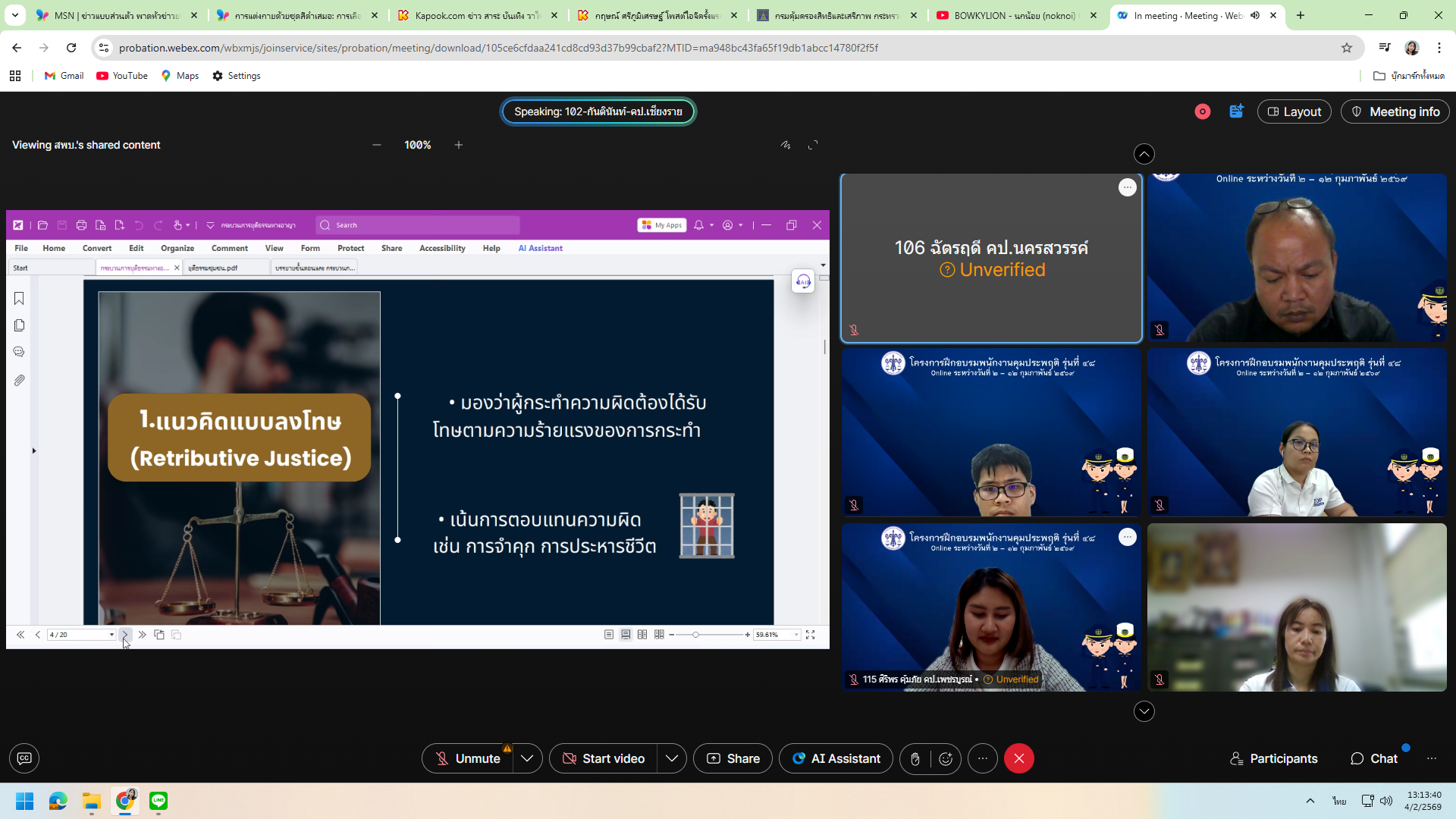Enter full screen for shared content
1456x819 pixels.
tap(813, 145)
